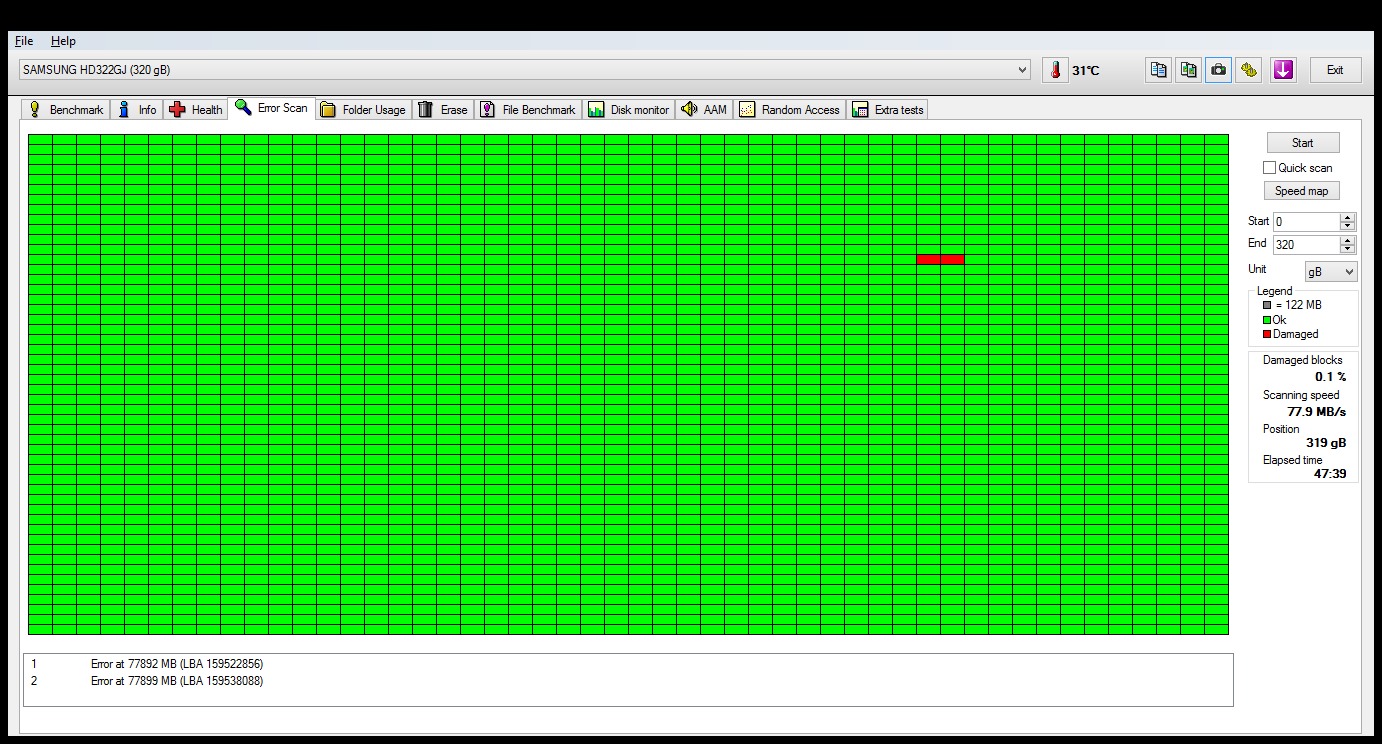Click the Start scan button
The height and width of the screenshot is (744, 1382).
click(1302, 143)
